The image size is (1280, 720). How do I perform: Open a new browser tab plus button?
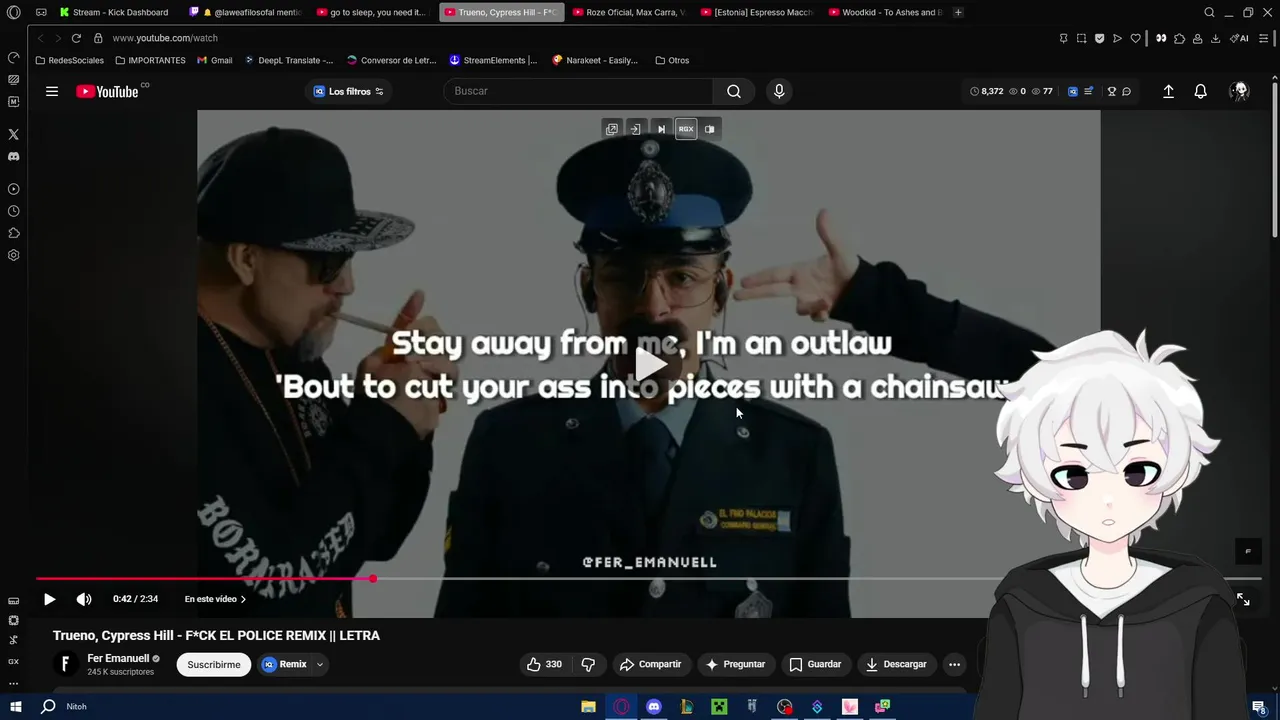958,12
